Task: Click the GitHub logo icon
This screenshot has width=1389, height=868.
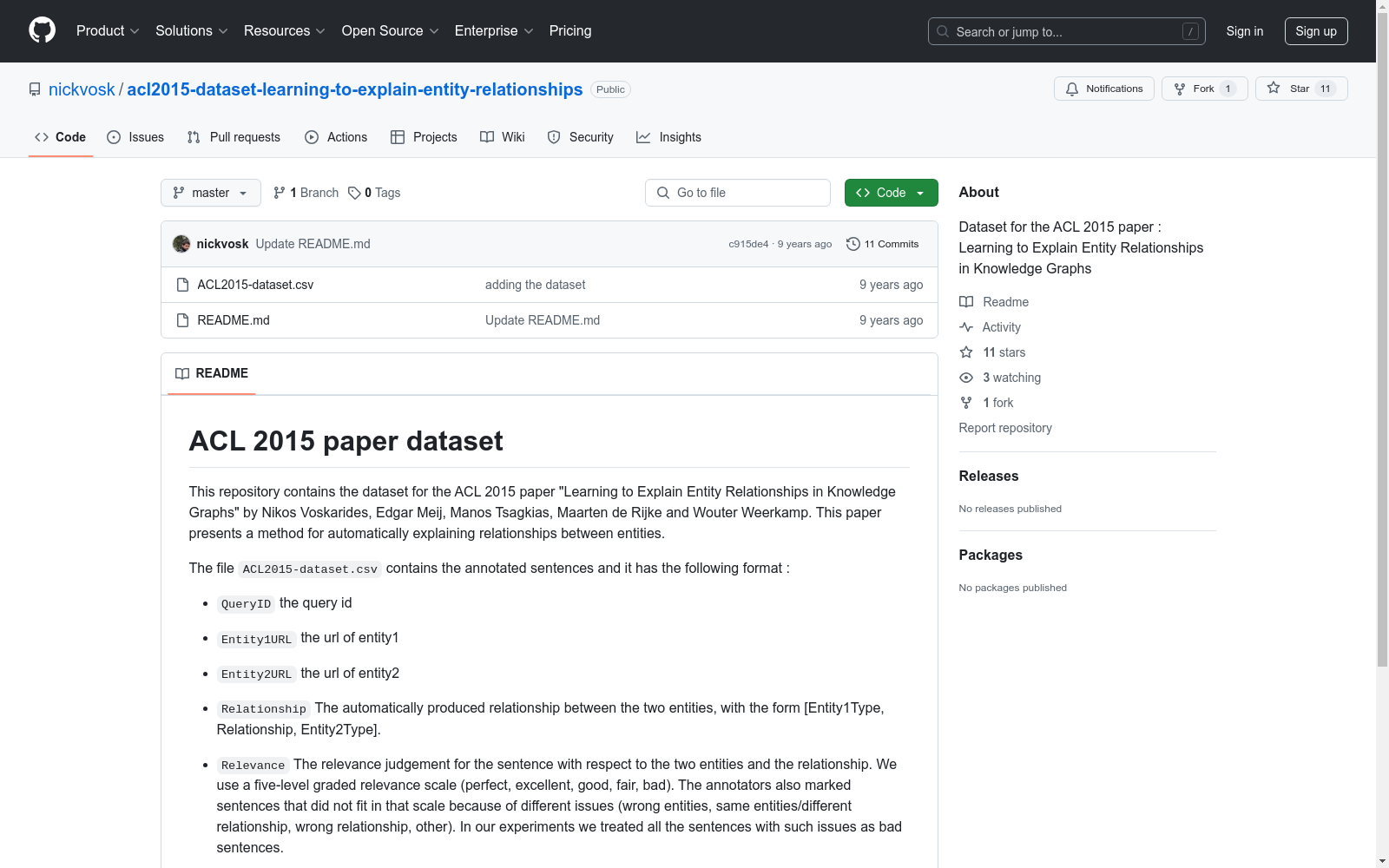Action: point(42,30)
